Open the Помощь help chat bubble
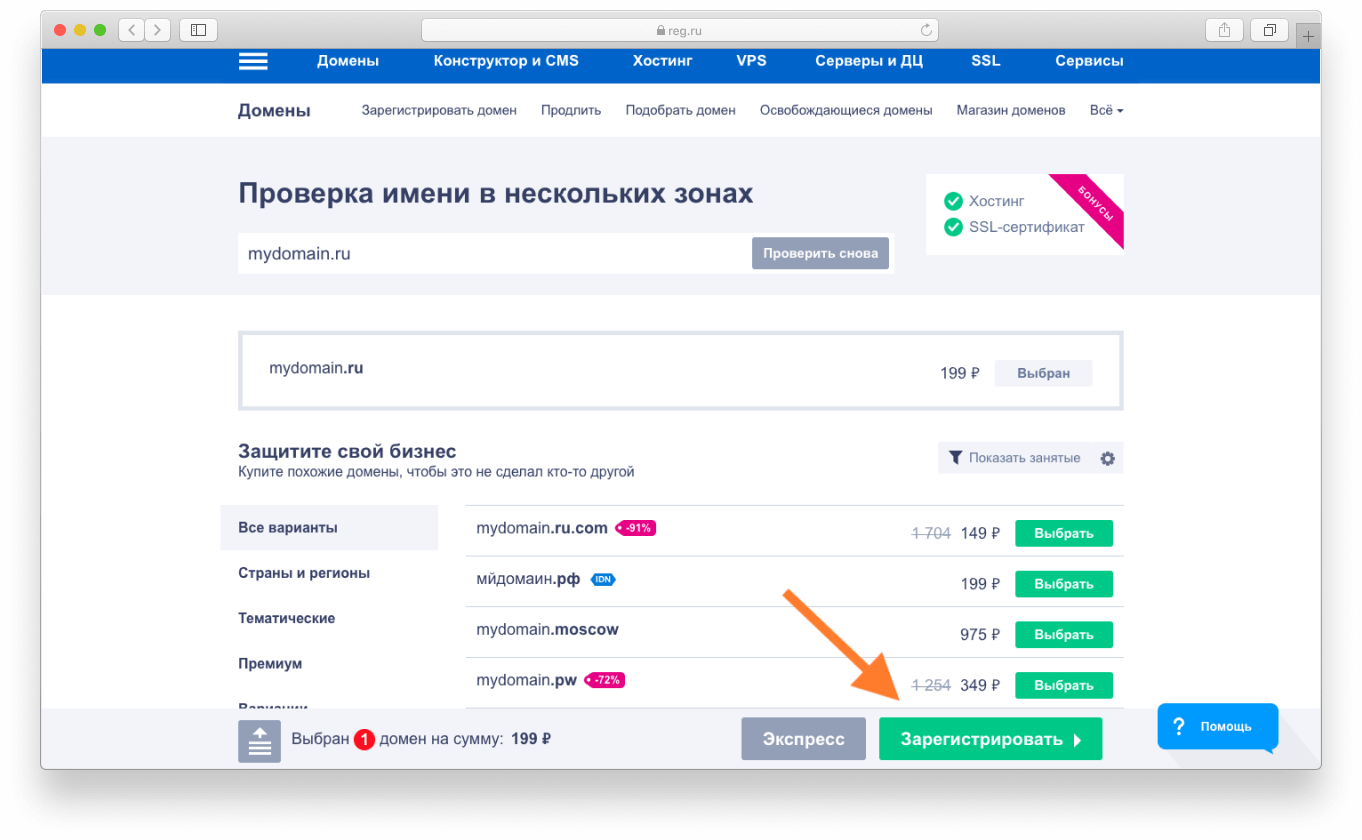Viewport: 1362px width, 840px height. [x=1217, y=726]
